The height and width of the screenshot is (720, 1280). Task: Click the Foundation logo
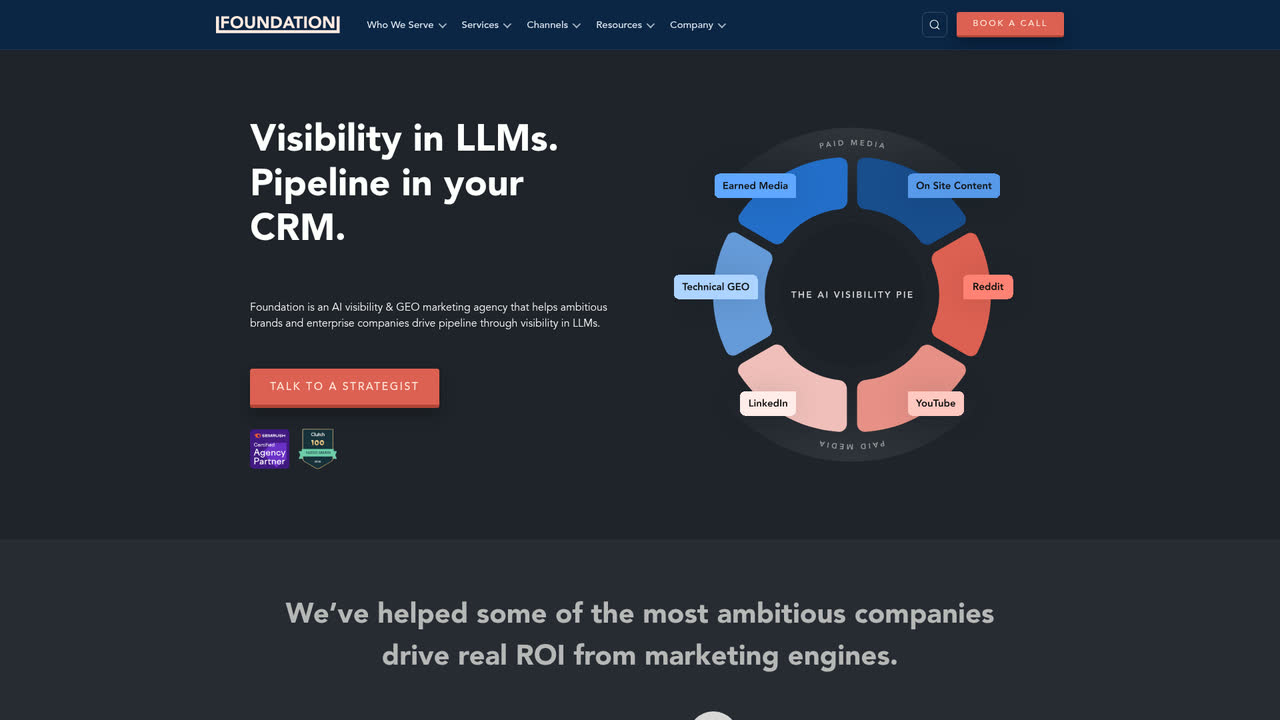278,24
